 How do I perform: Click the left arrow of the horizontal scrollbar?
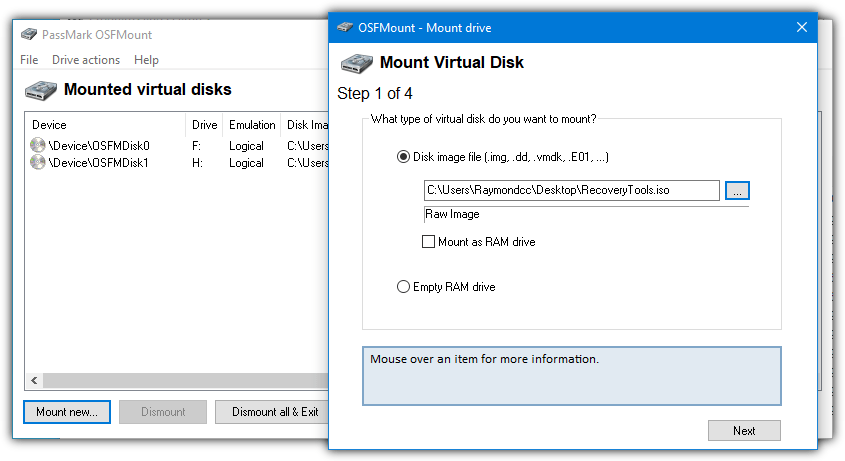point(34,381)
